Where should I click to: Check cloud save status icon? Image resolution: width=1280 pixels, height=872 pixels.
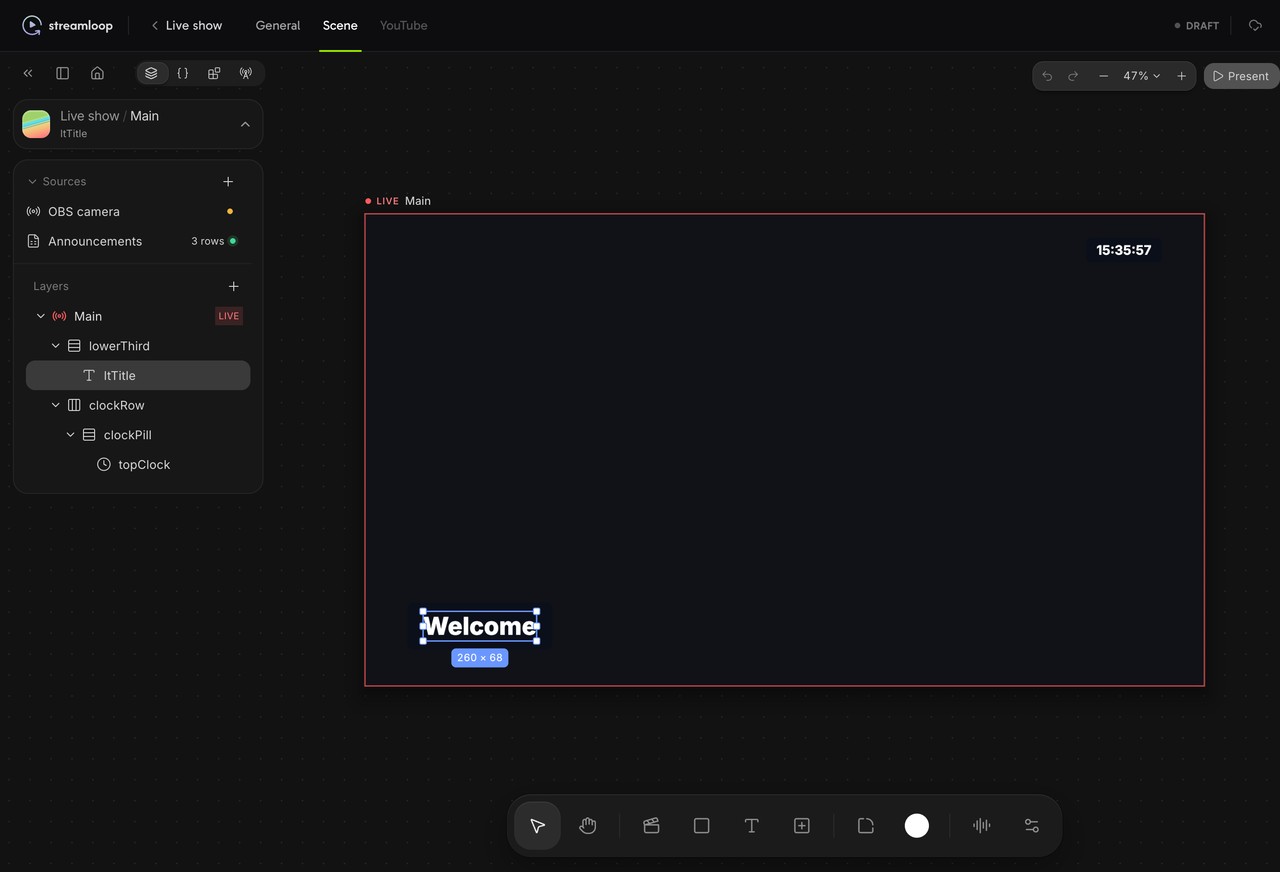(x=1255, y=25)
